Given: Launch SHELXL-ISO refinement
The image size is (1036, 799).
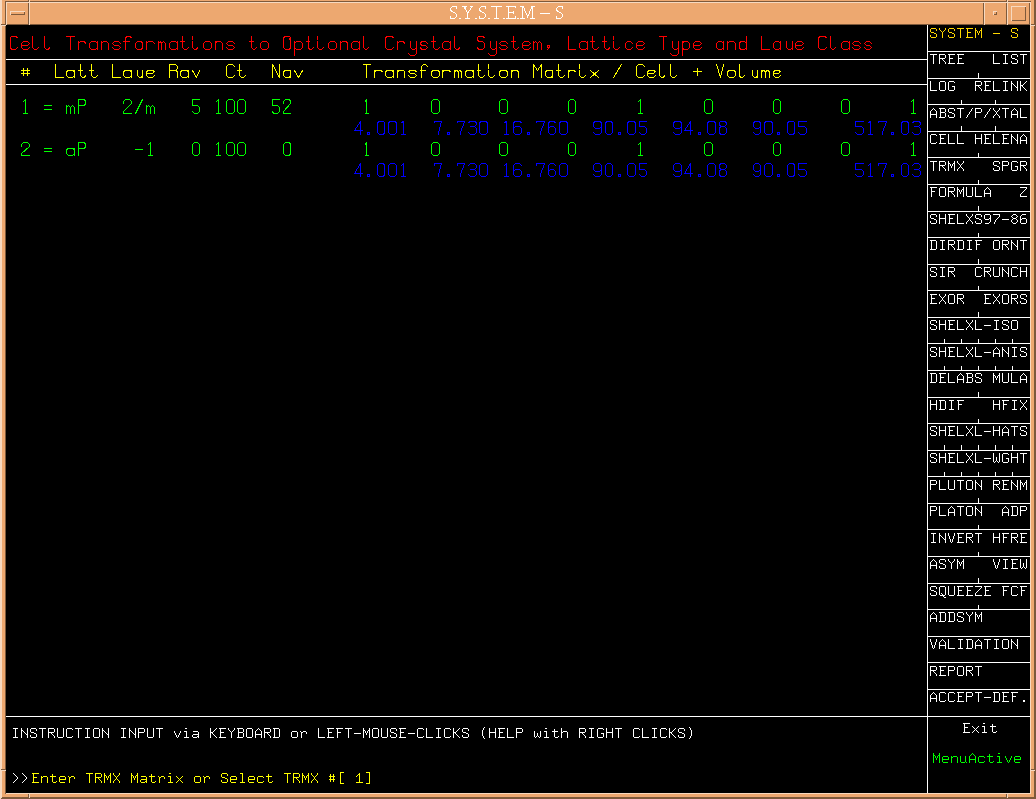Looking at the screenshot, I should click(x=974, y=325).
